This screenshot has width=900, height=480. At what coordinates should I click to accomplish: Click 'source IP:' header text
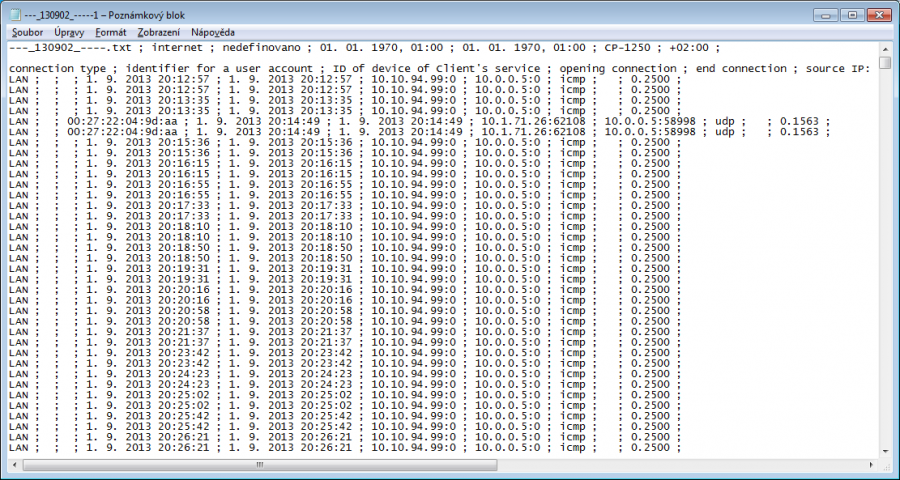click(838, 69)
